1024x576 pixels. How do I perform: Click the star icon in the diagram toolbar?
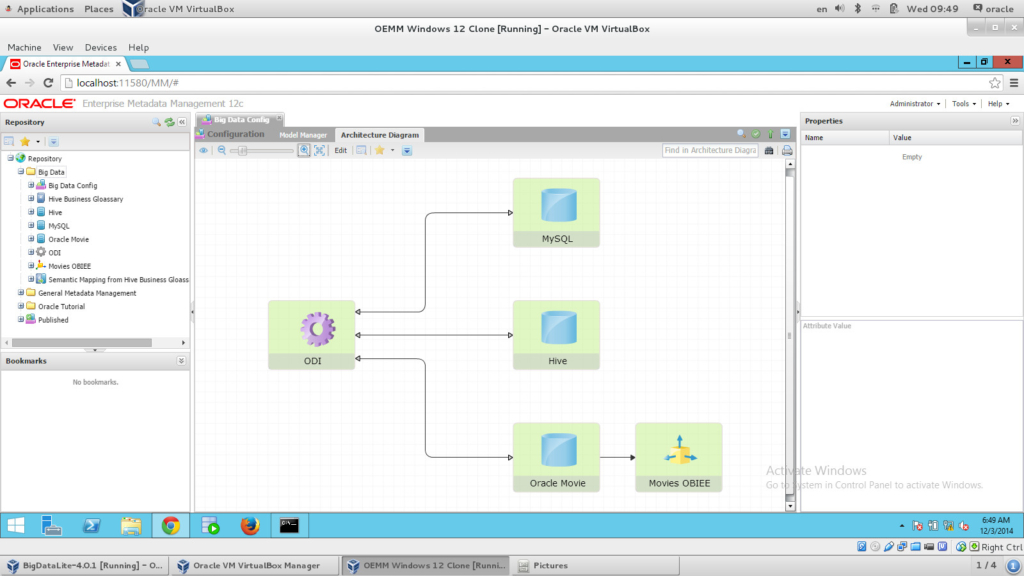tap(379, 150)
